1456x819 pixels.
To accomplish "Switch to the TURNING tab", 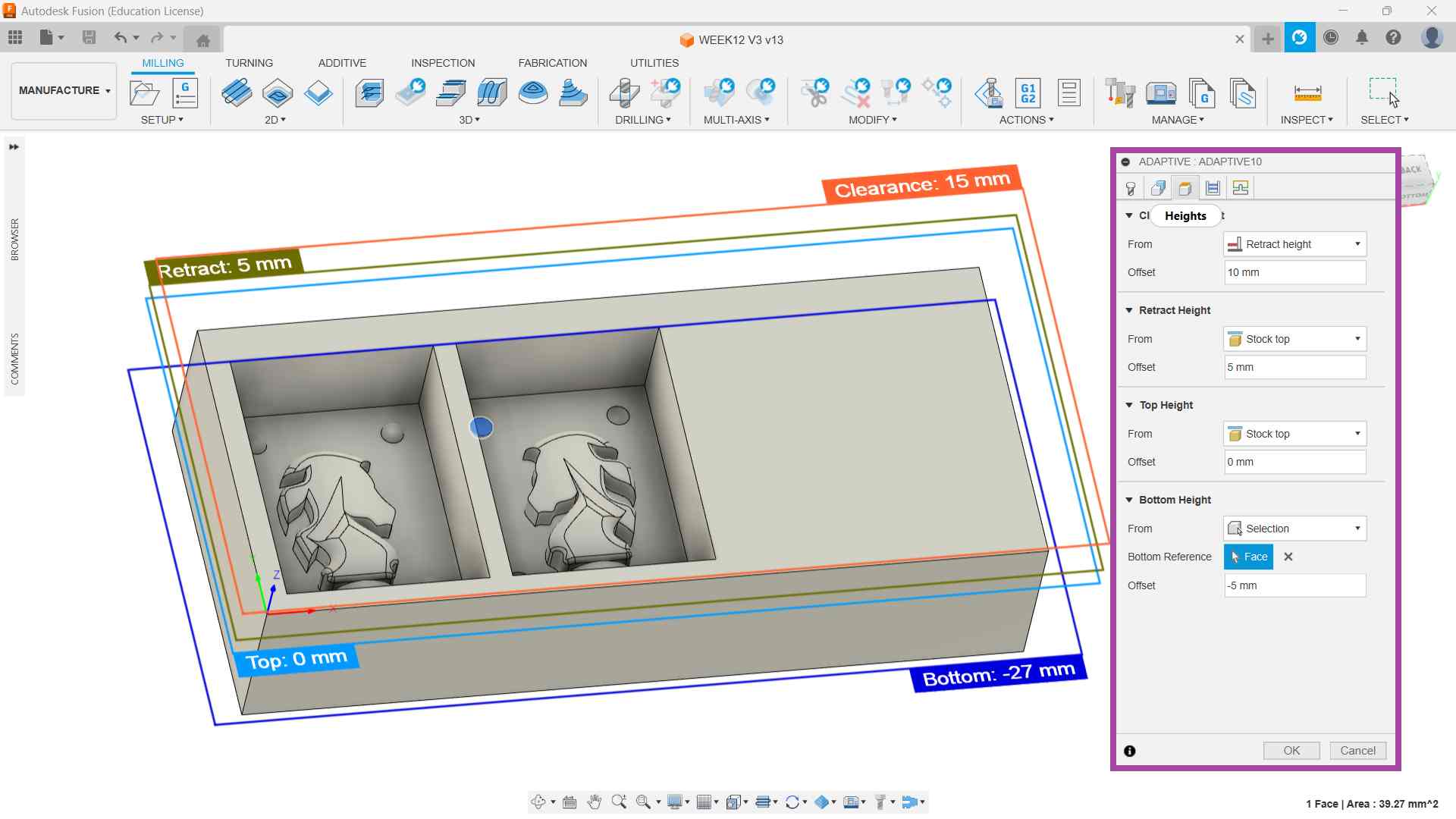I will click(249, 63).
